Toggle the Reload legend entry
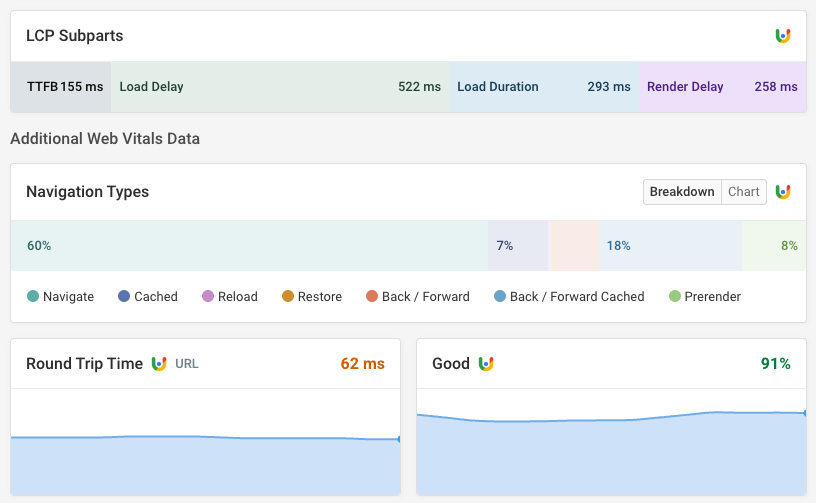The height and width of the screenshot is (503, 816). pos(230,297)
